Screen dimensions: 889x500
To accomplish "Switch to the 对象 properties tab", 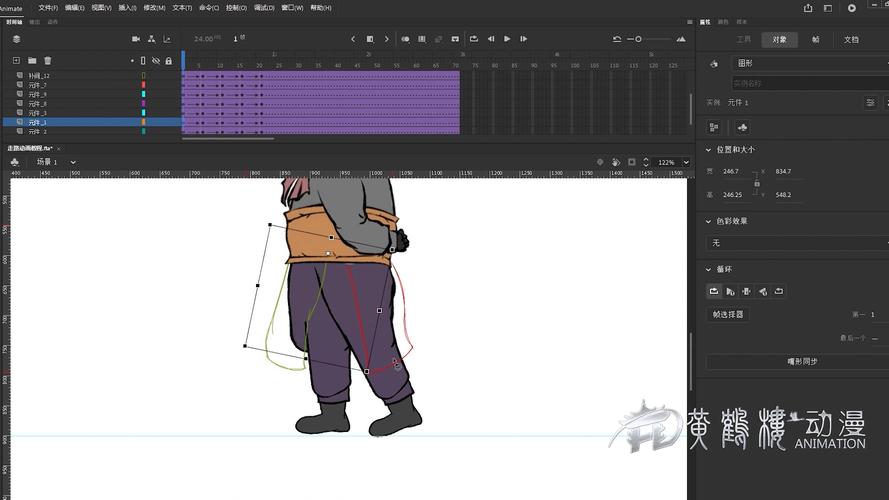I will (x=780, y=40).
